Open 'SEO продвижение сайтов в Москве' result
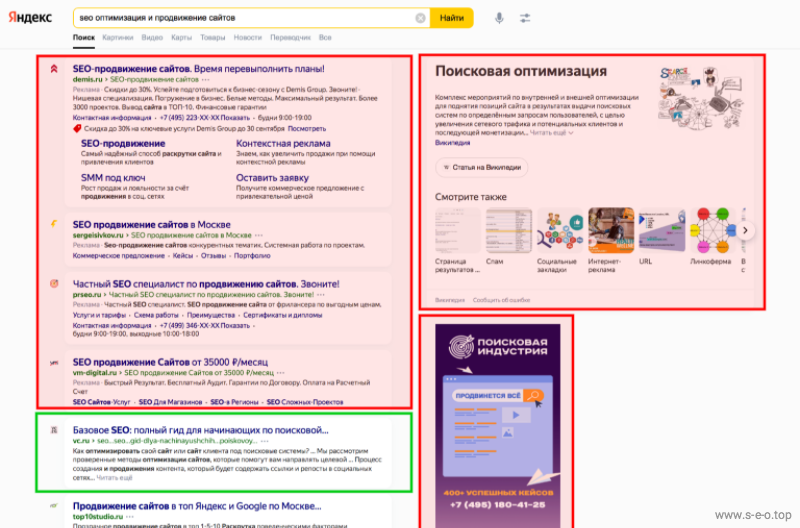 click(x=152, y=224)
